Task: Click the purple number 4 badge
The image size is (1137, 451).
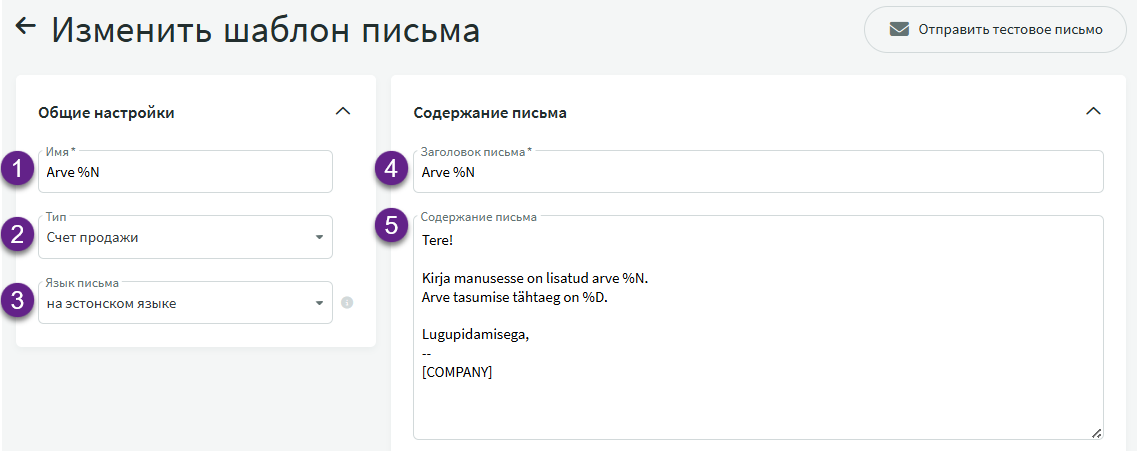Action: [391, 170]
